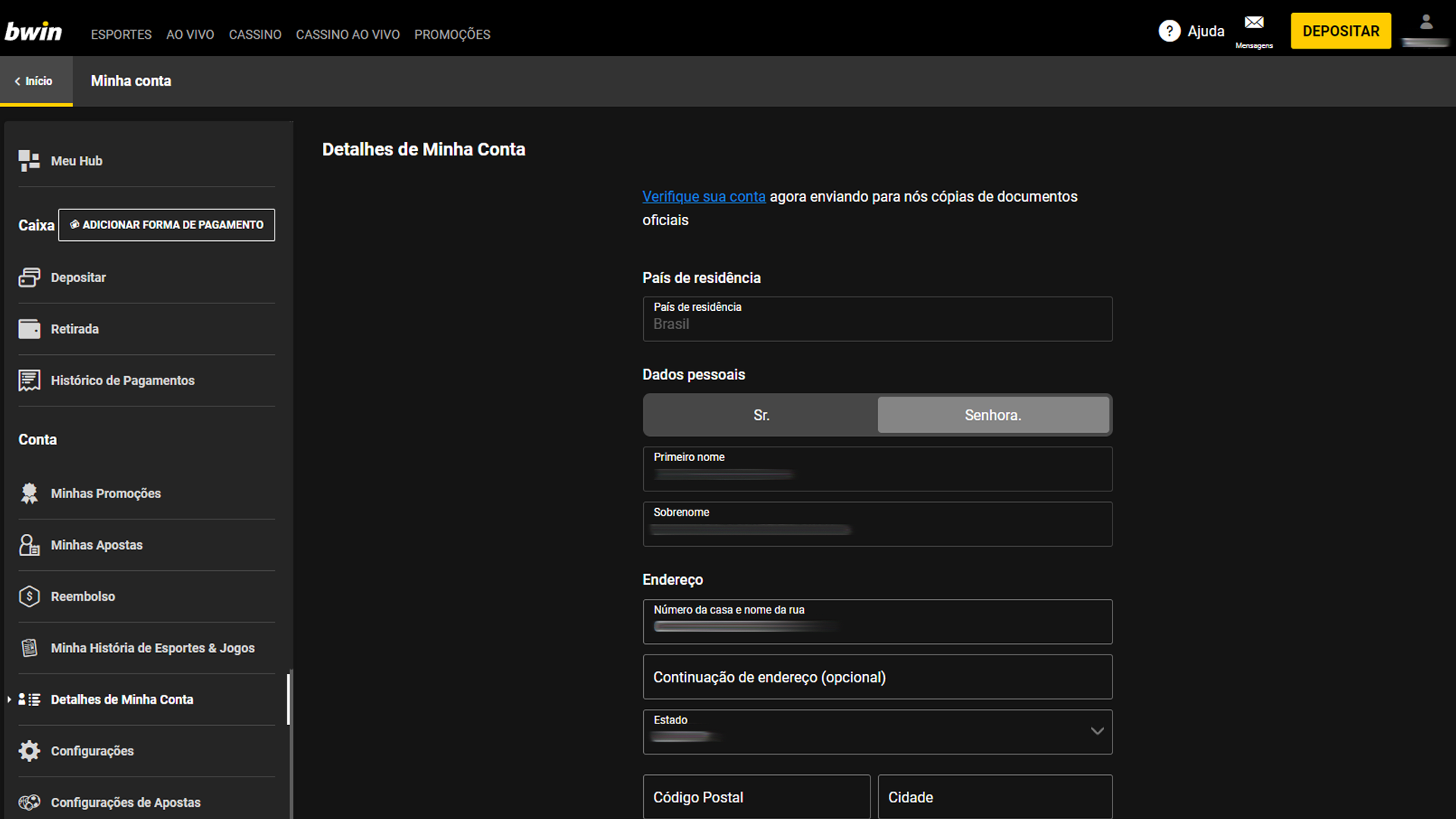
Task: Click the Estado dropdown chevron arrow
Action: click(x=1097, y=731)
